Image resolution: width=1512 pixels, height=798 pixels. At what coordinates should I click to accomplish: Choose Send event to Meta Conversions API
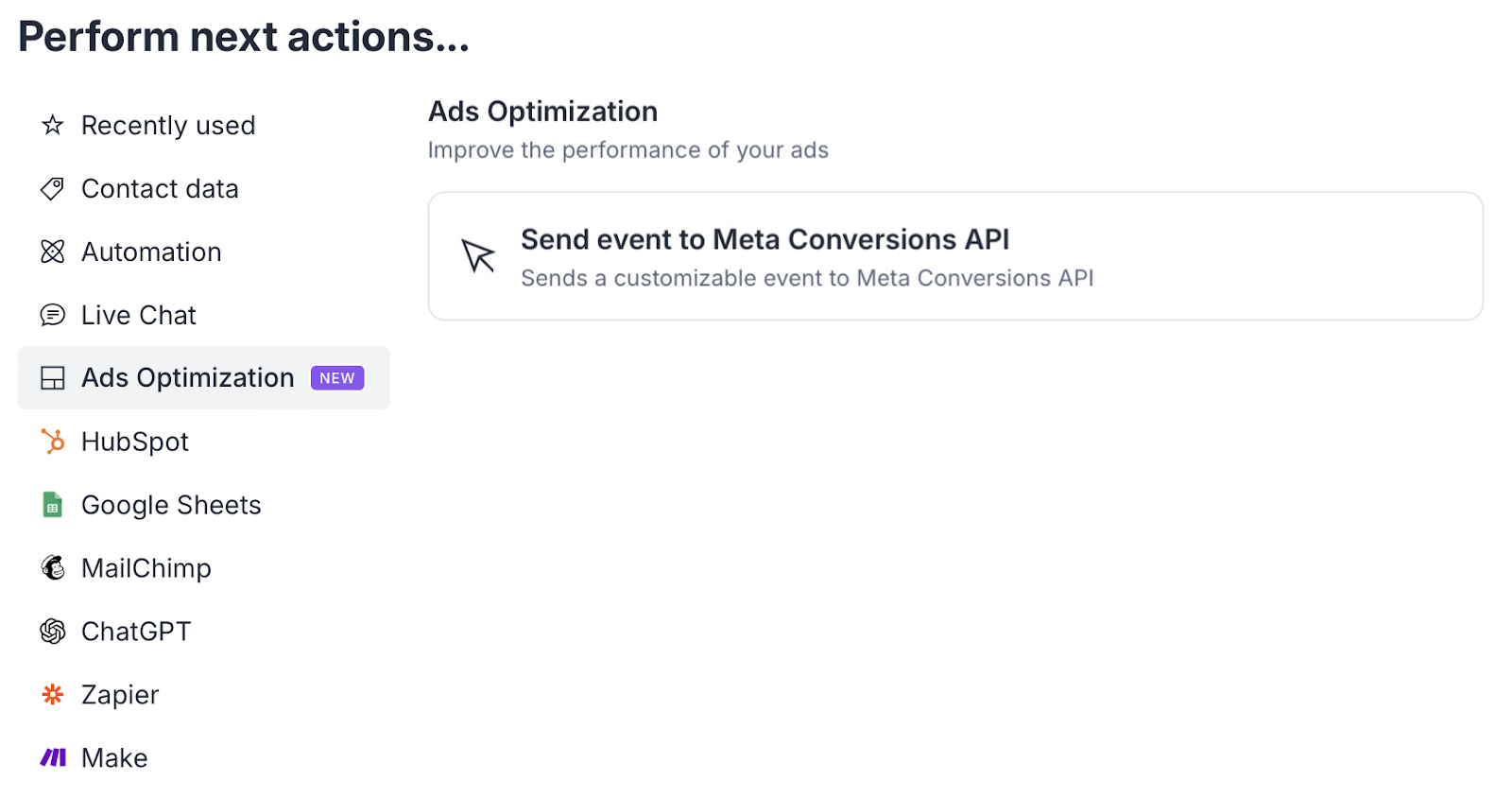(765, 240)
